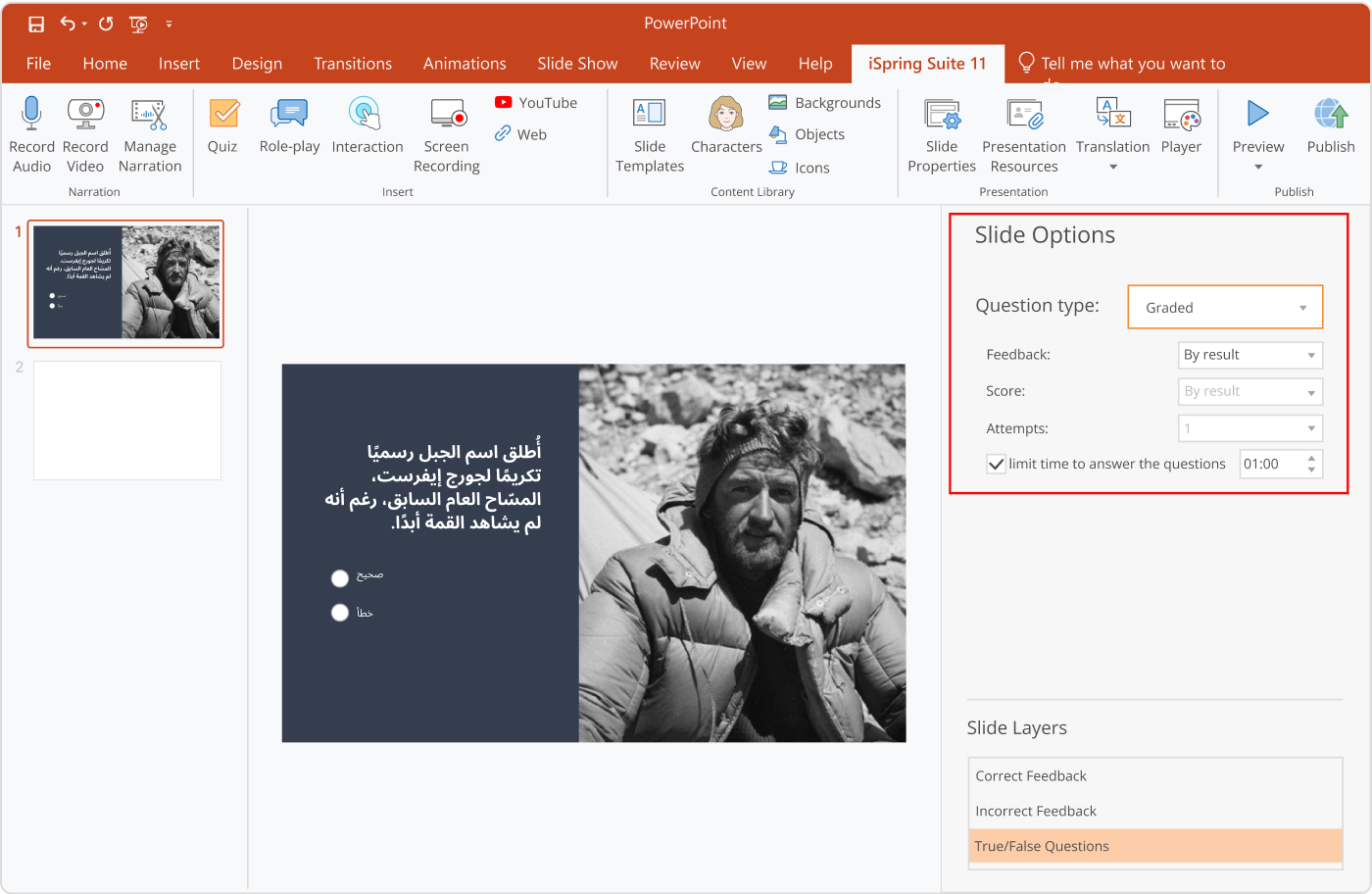Image resolution: width=1372 pixels, height=894 pixels.
Task: Open the Score By result dropdown
Action: point(1250,391)
